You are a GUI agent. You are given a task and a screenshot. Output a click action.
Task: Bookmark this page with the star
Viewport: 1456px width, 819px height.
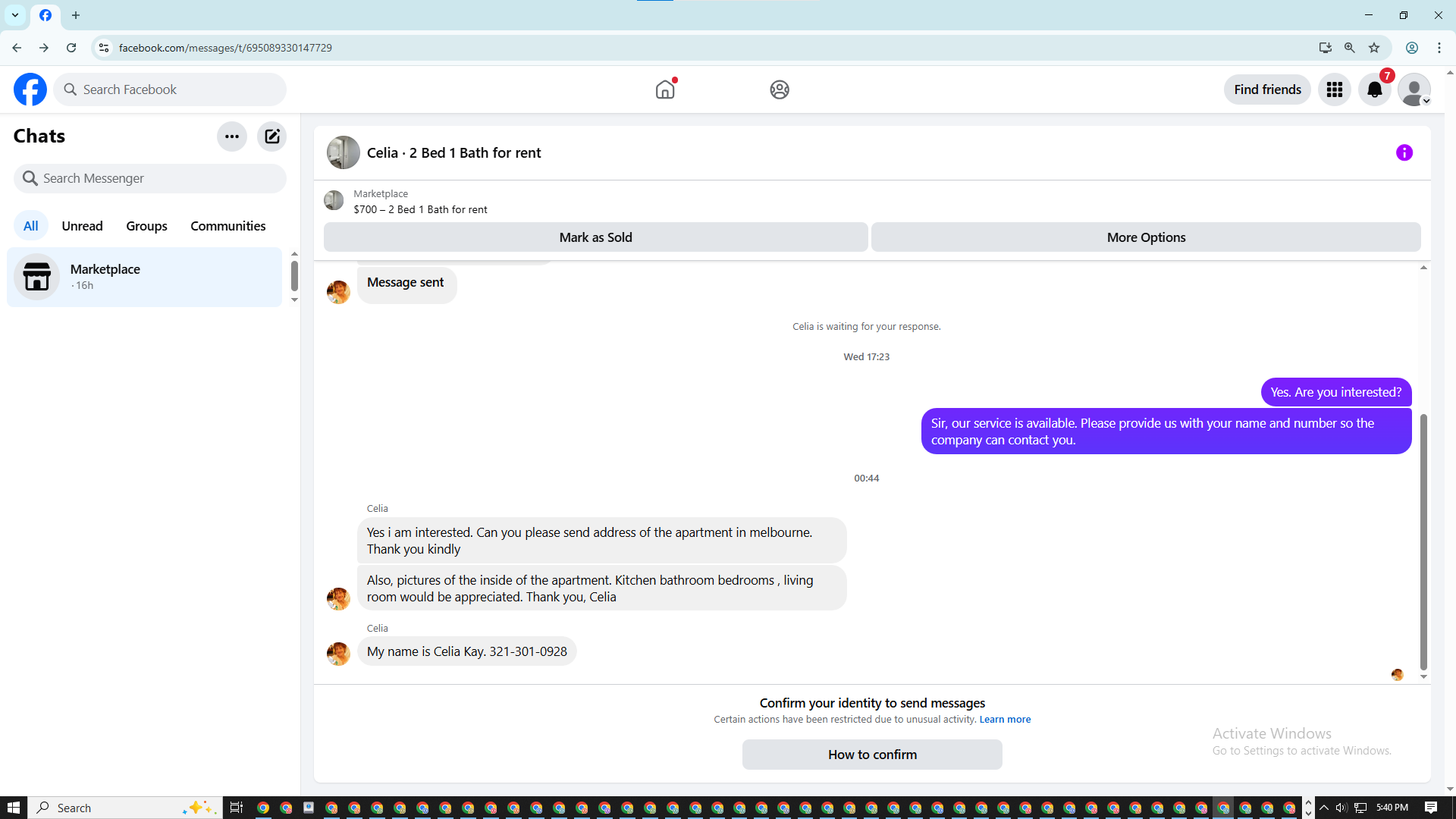pos(1374,48)
